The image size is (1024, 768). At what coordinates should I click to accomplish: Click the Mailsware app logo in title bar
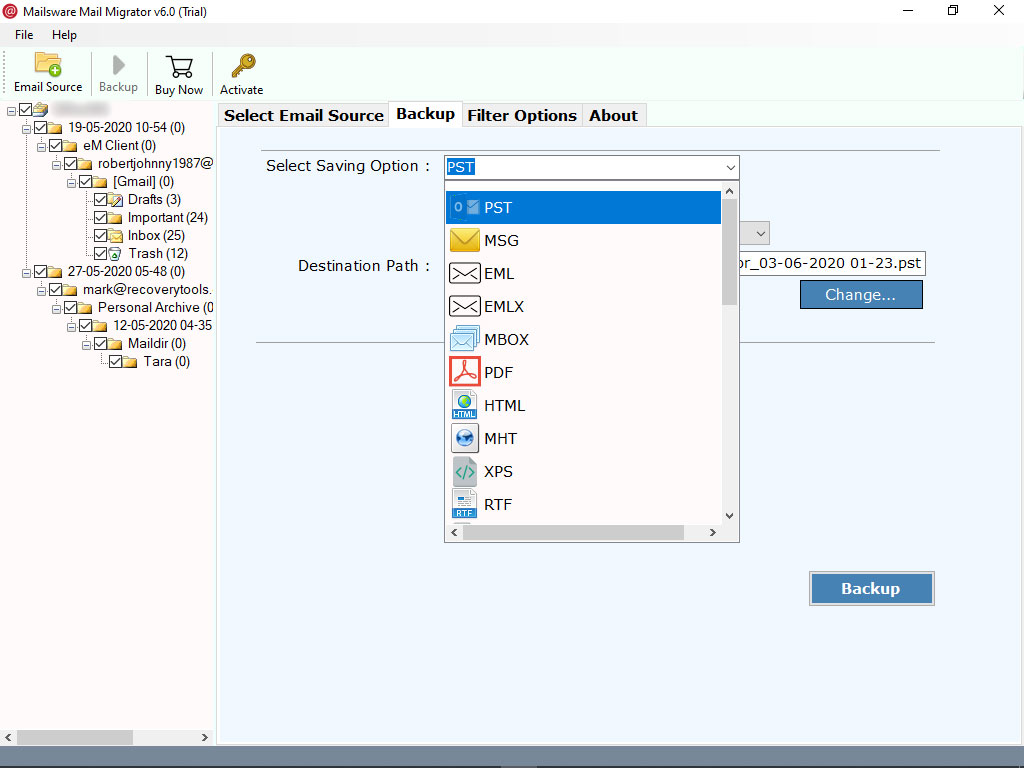click(10, 11)
